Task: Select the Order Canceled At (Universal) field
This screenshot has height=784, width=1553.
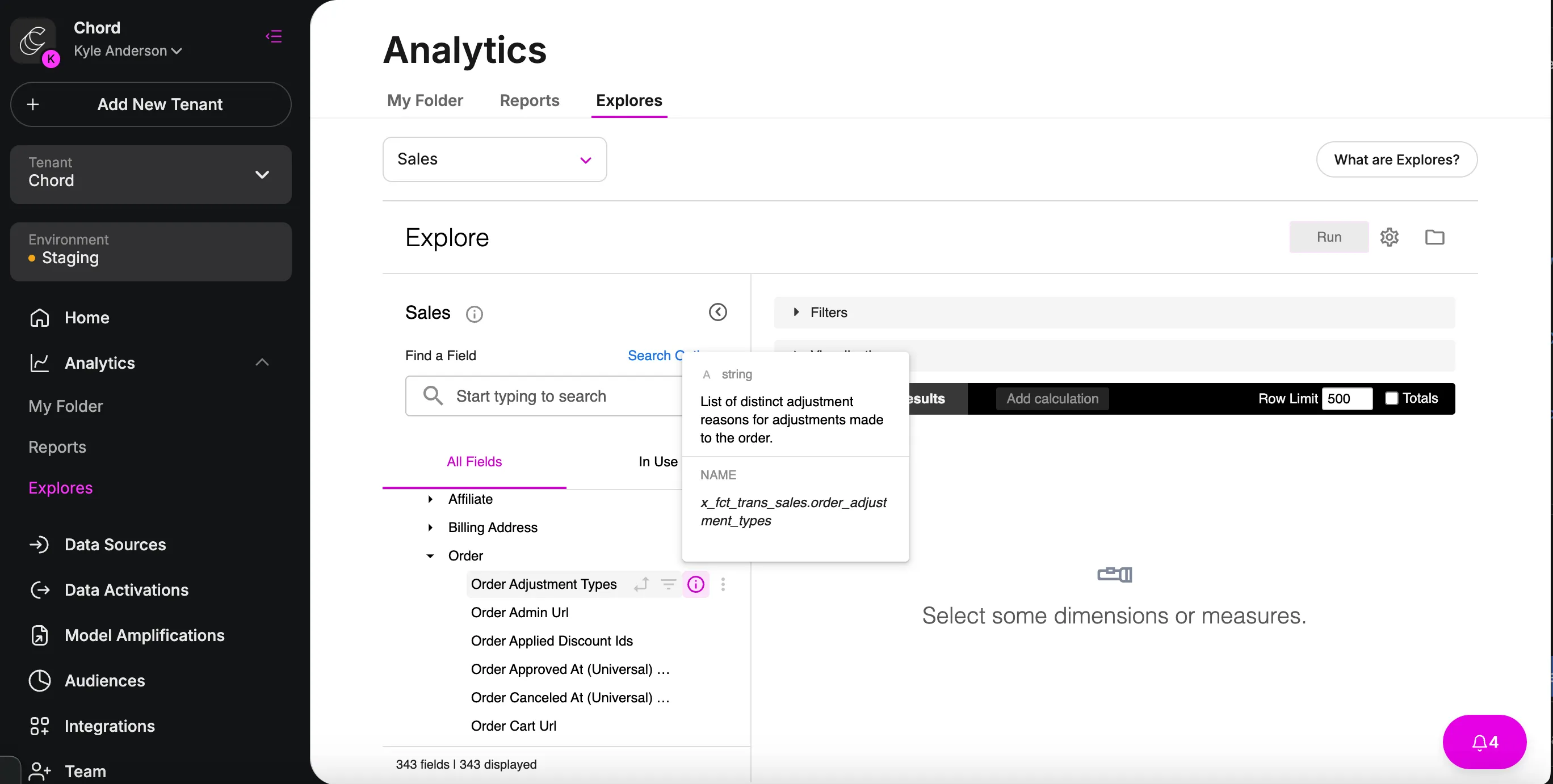Action: [570, 697]
